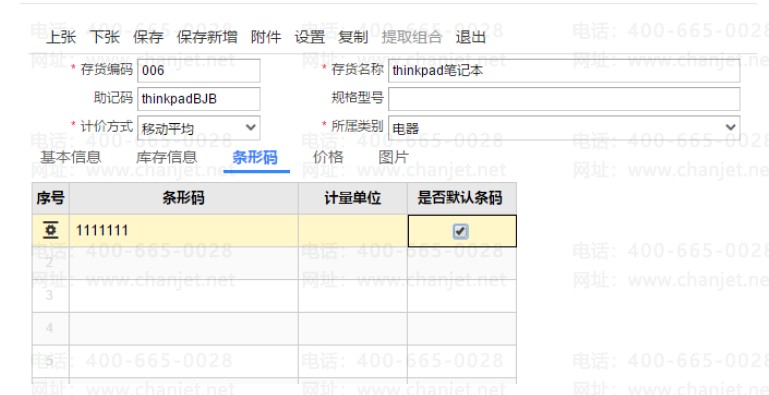Click the 存货编码 input field
This screenshot has height=395, width=769.
tap(199, 71)
